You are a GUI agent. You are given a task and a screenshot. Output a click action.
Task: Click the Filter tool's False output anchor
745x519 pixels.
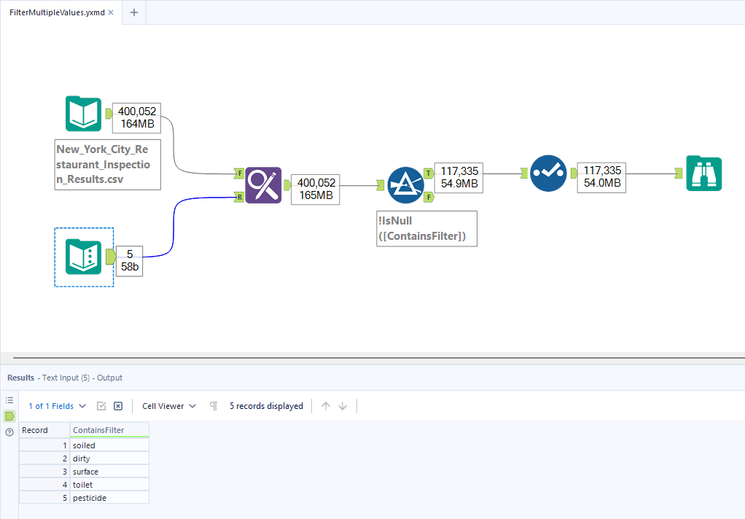click(x=429, y=197)
